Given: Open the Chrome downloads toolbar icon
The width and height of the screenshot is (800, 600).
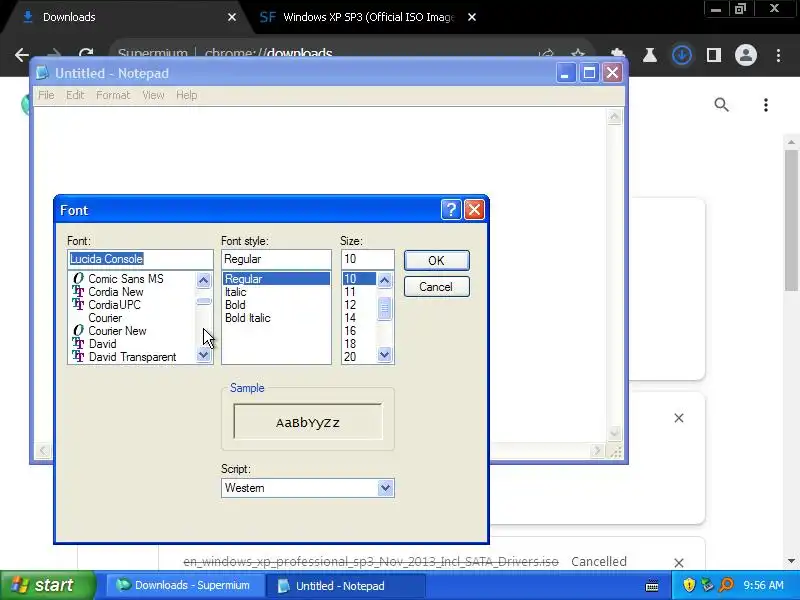Looking at the screenshot, I should pos(682,55).
